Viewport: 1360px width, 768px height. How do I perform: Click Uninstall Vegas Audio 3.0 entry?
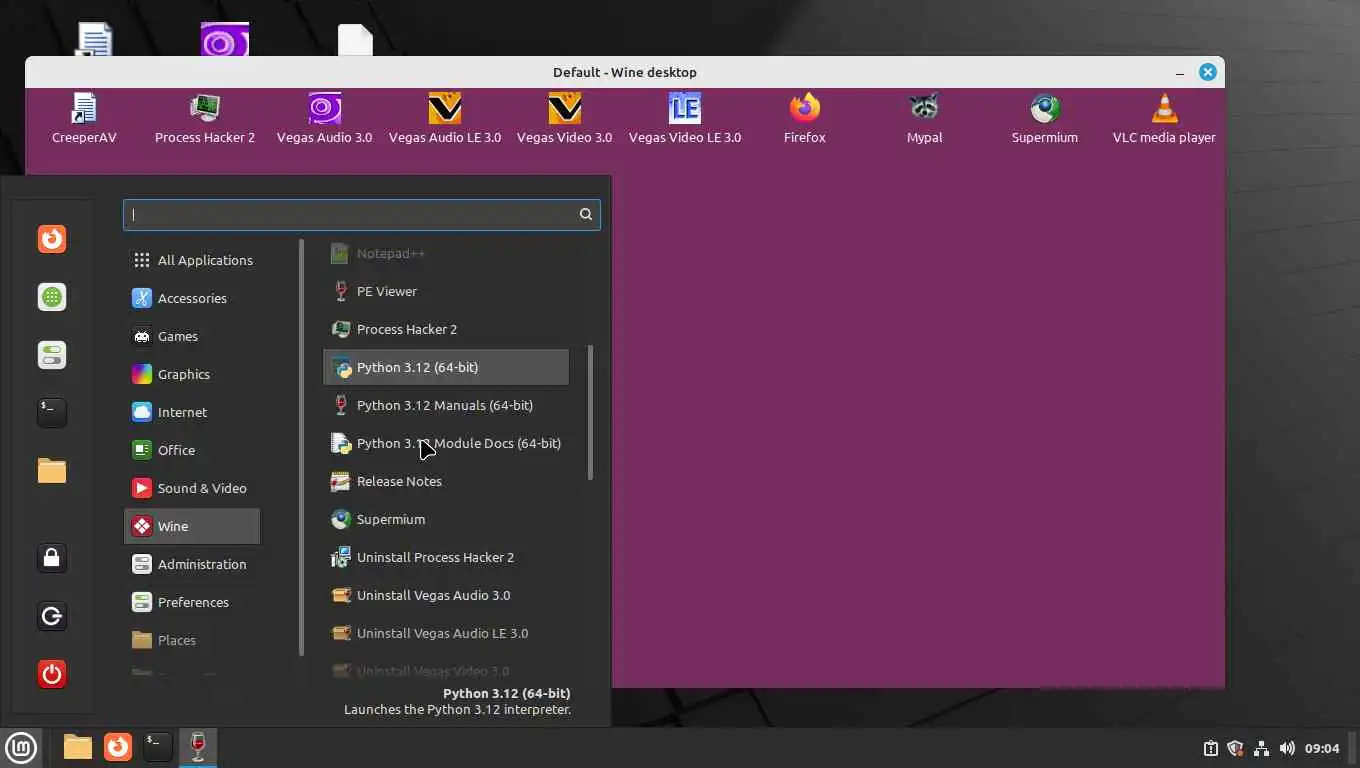tap(446, 595)
